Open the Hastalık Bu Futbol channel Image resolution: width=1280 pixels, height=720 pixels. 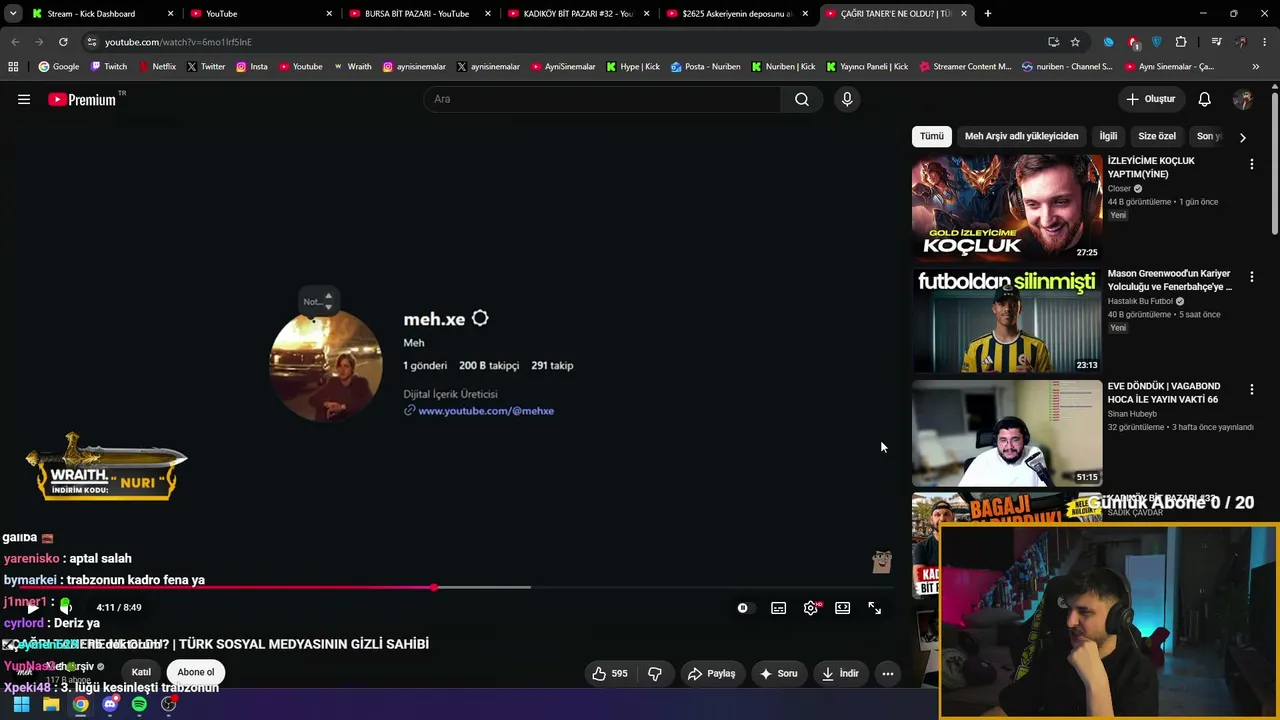coord(1140,301)
